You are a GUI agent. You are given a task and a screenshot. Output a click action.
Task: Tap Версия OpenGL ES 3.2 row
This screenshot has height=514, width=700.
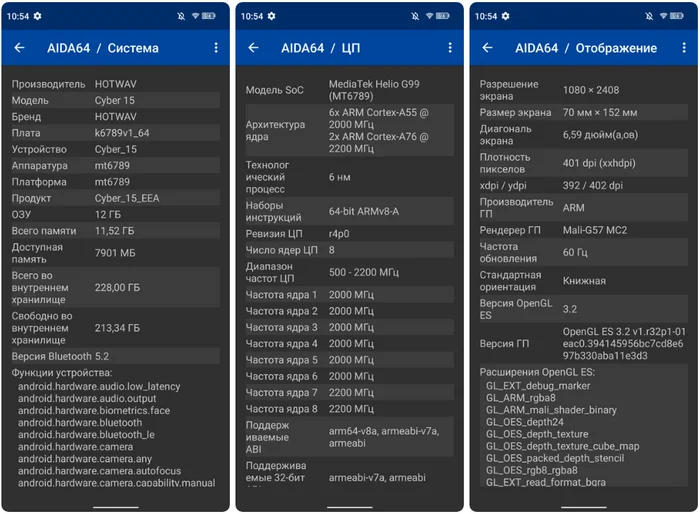click(x=583, y=309)
